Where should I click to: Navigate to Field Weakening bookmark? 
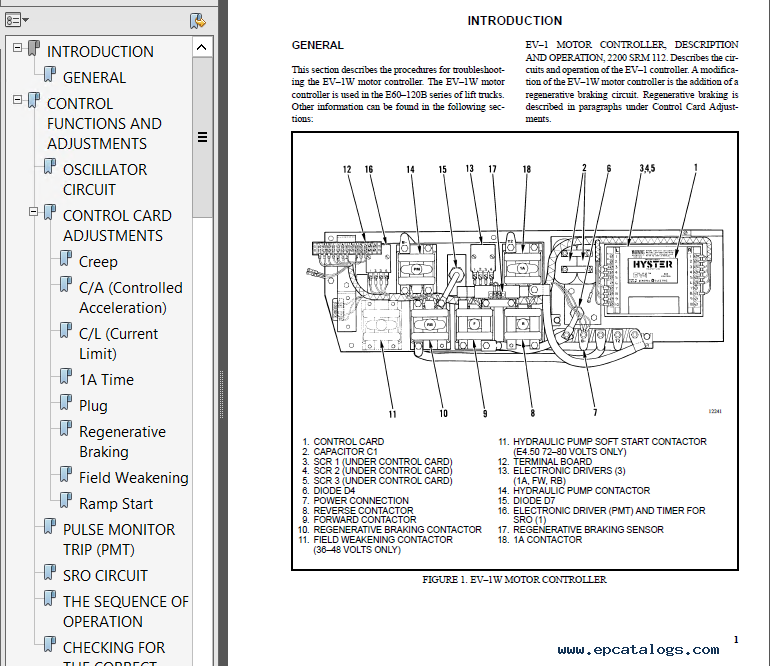[x=134, y=478]
